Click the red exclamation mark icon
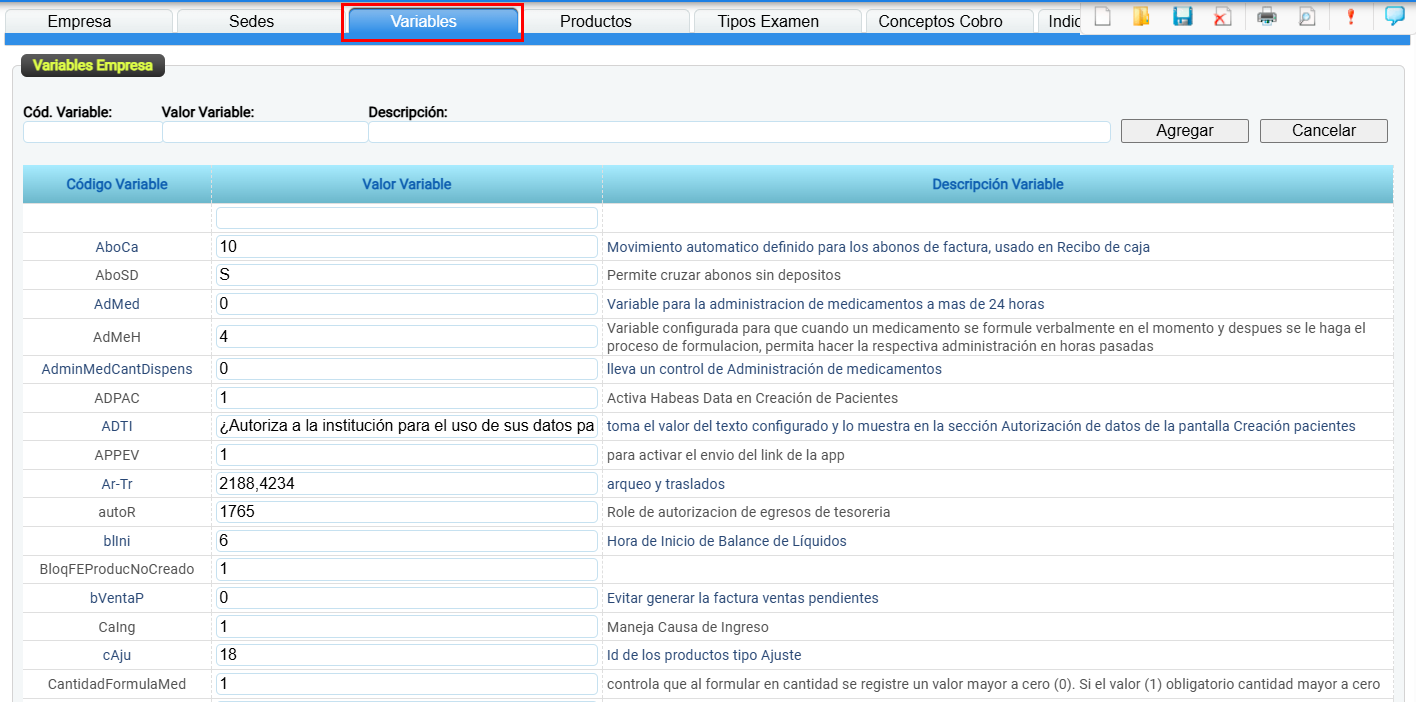 click(x=1351, y=16)
